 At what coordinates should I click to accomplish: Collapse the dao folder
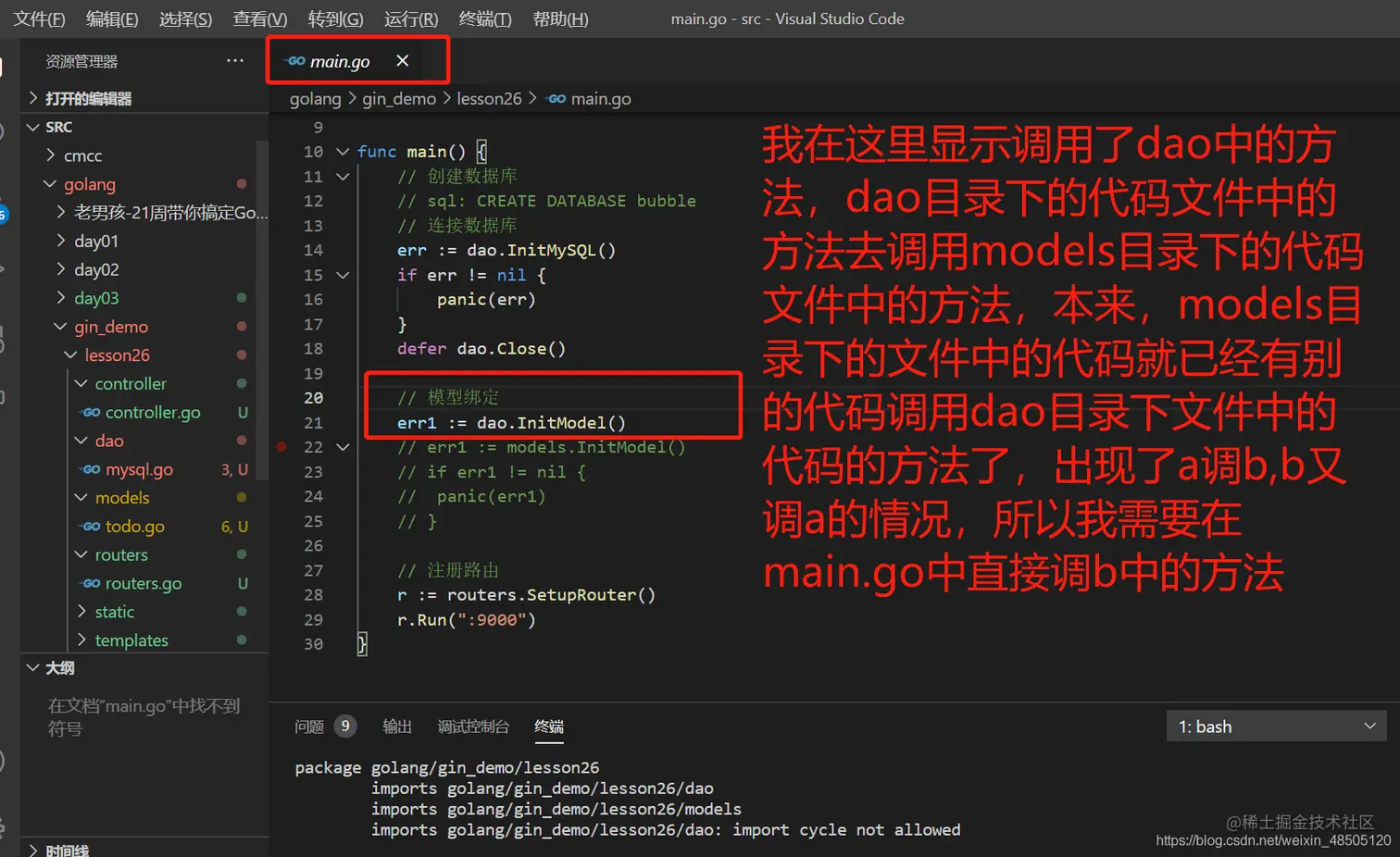(x=109, y=441)
